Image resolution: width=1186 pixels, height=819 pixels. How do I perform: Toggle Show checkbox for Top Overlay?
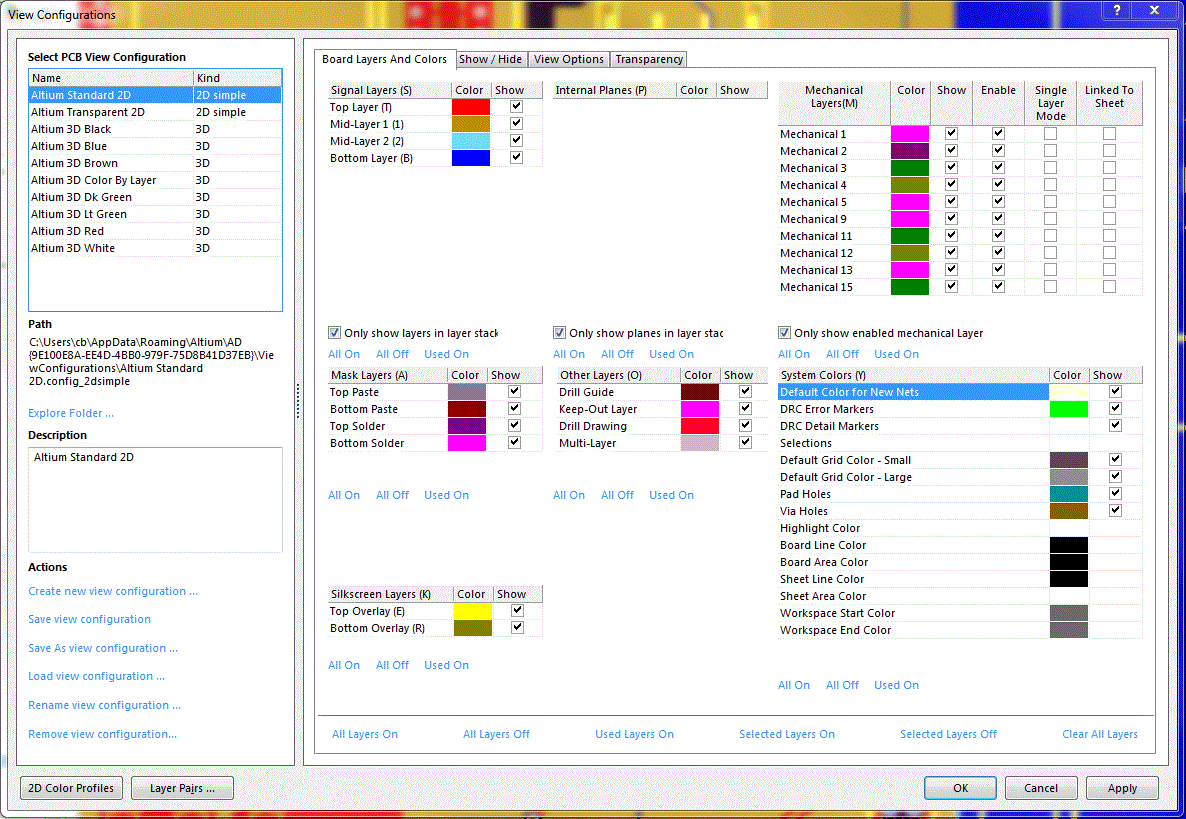(517, 610)
